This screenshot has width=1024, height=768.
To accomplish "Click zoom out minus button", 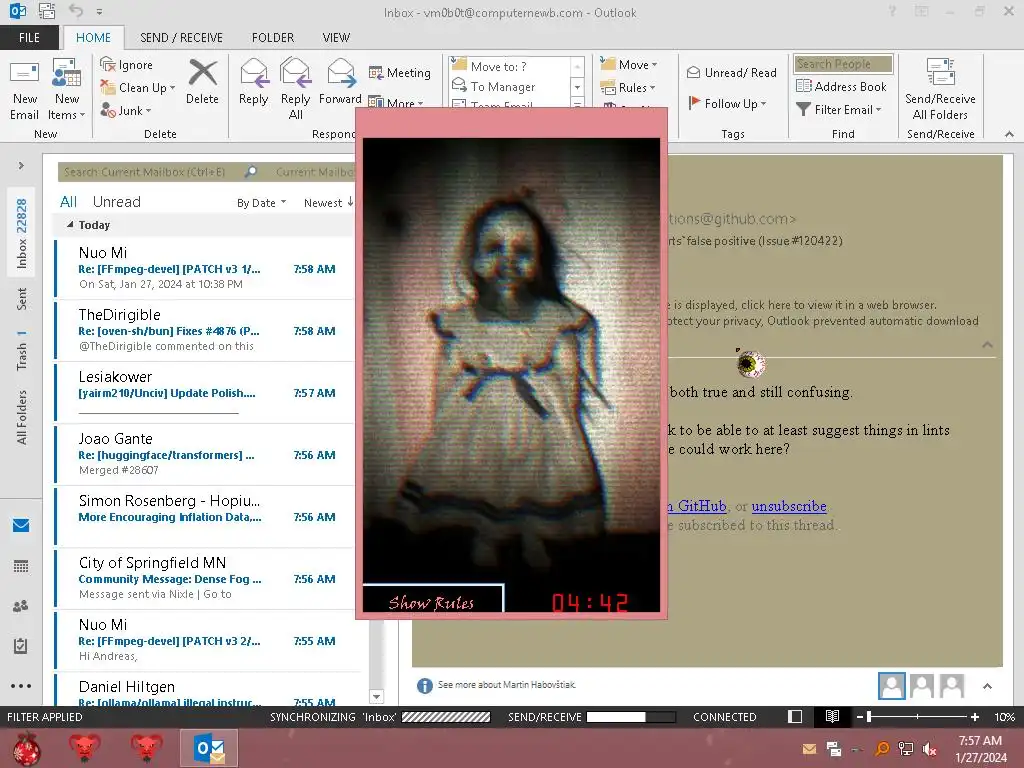I will (x=860, y=717).
